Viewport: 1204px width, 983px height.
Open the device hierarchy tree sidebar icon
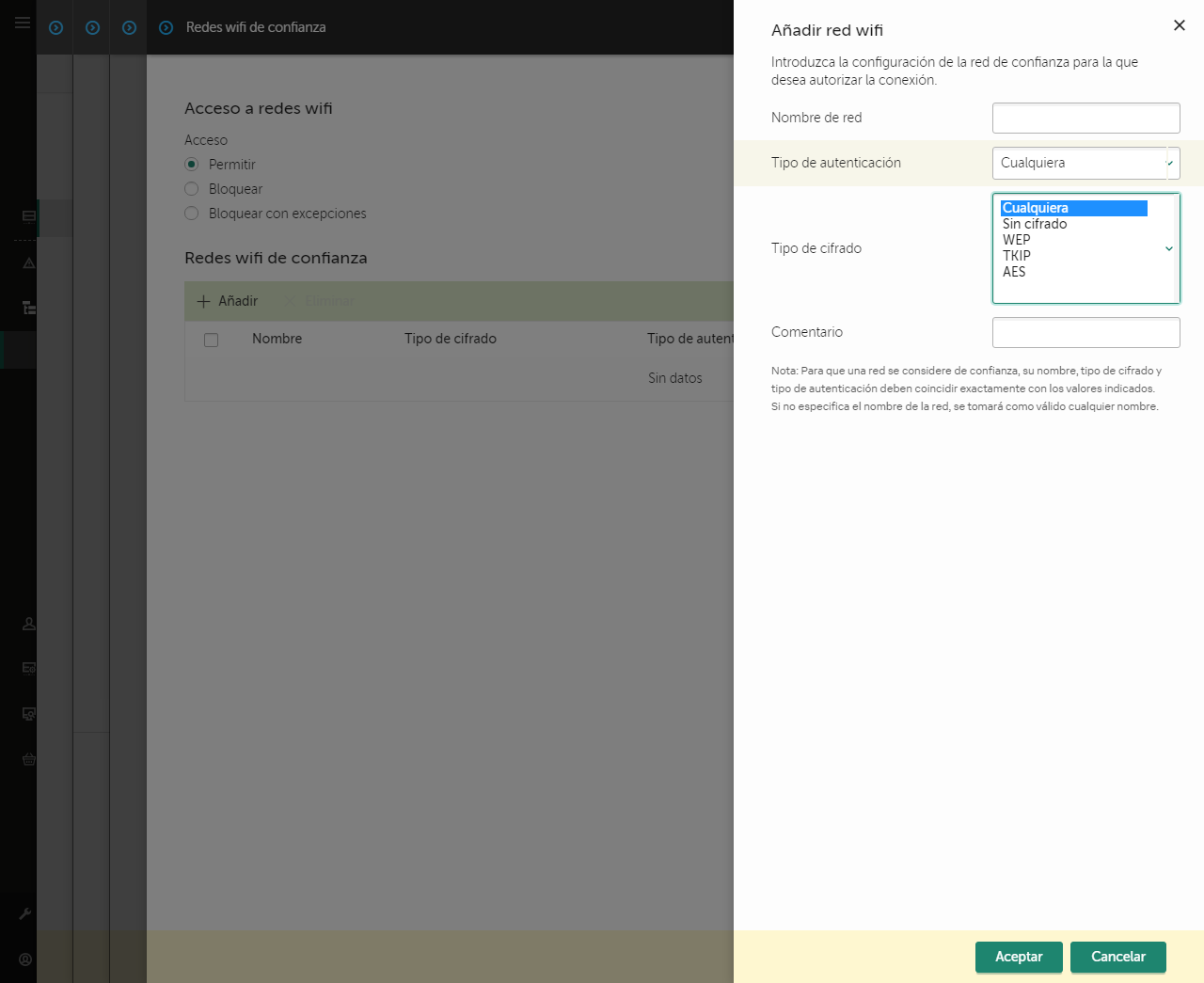coord(28,308)
